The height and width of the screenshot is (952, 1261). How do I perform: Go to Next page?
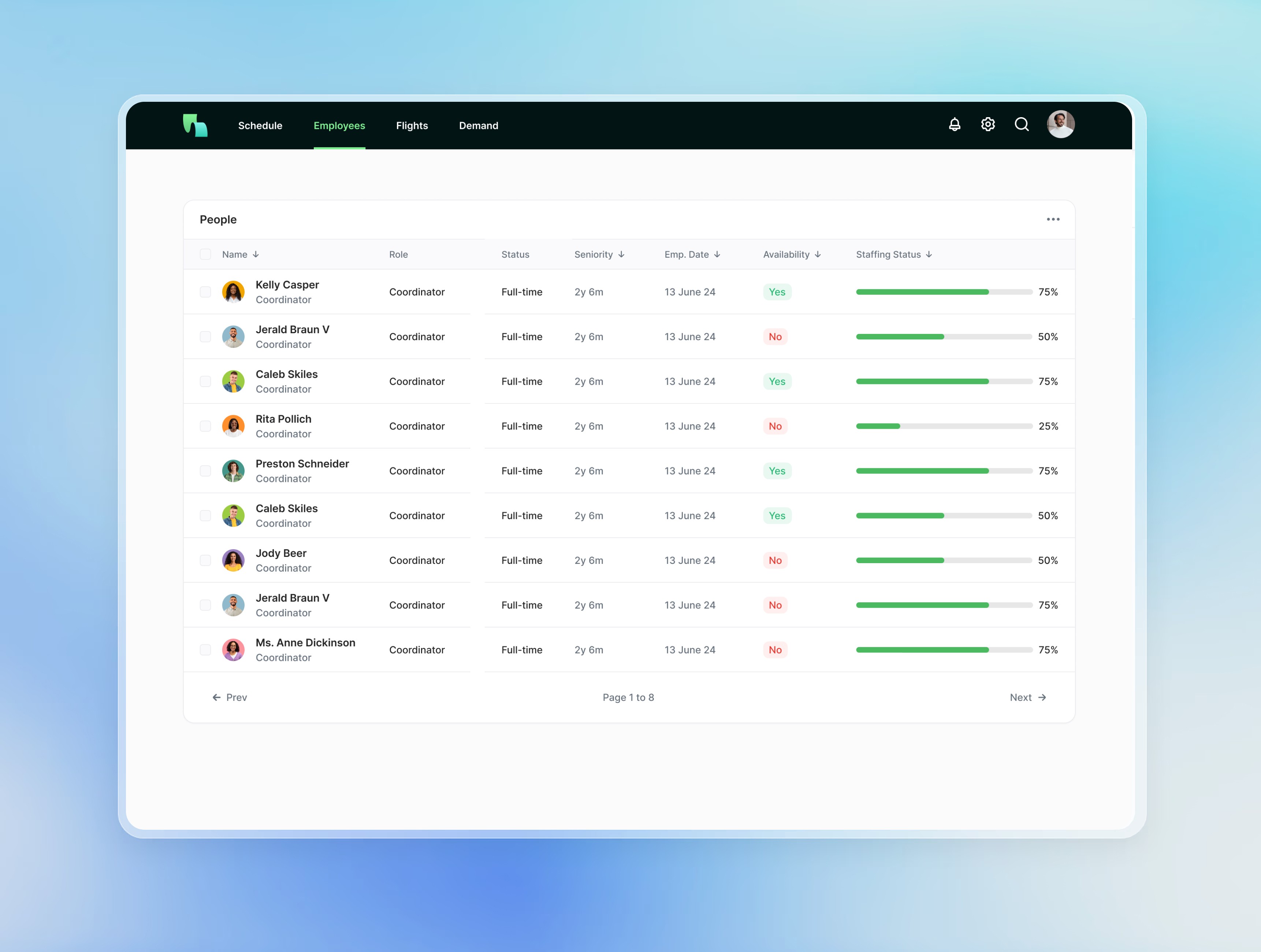[1027, 697]
